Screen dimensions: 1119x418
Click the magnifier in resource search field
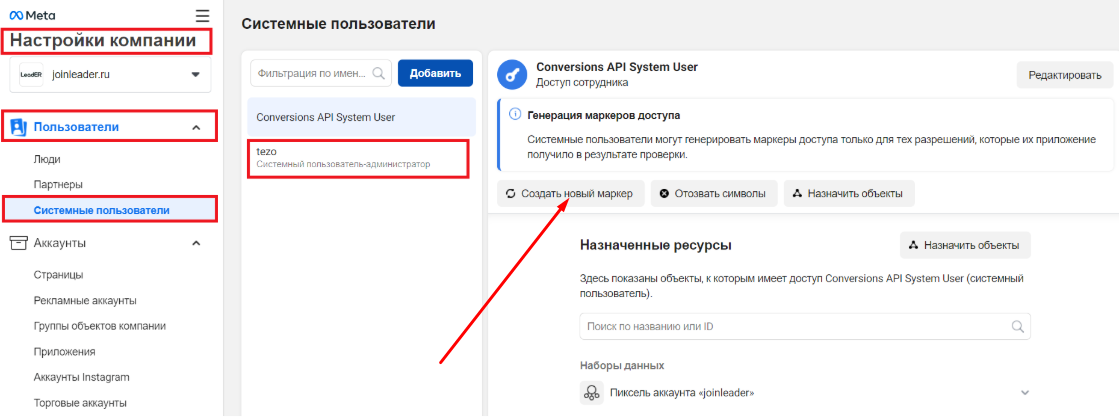1018,326
